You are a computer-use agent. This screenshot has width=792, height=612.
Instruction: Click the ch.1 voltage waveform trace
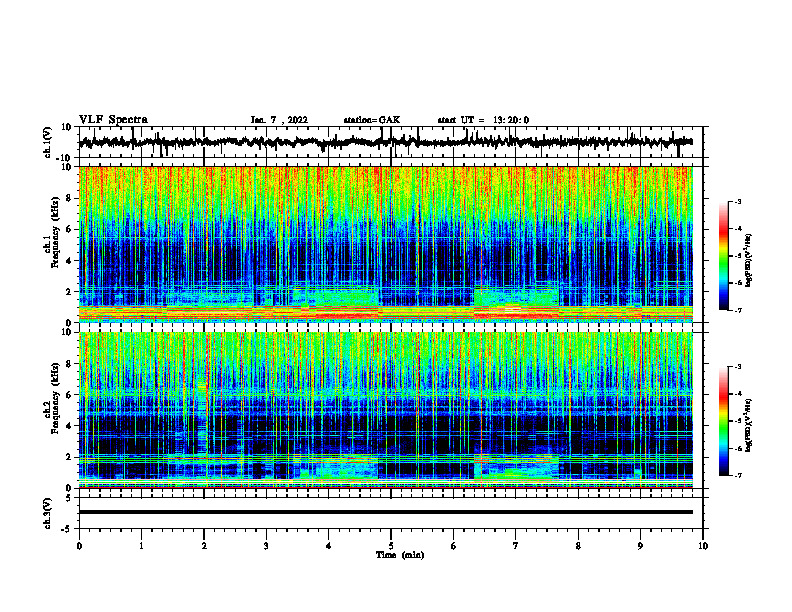(x=385, y=142)
